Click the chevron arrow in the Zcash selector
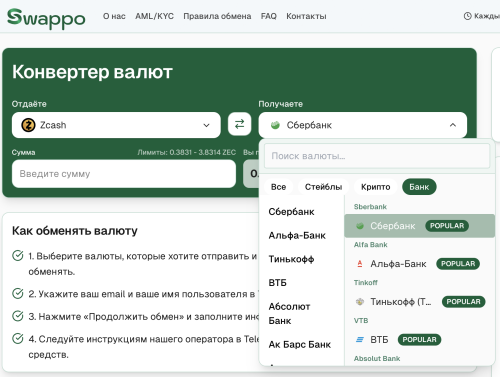500x377 pixels. [x=206, y=125]
